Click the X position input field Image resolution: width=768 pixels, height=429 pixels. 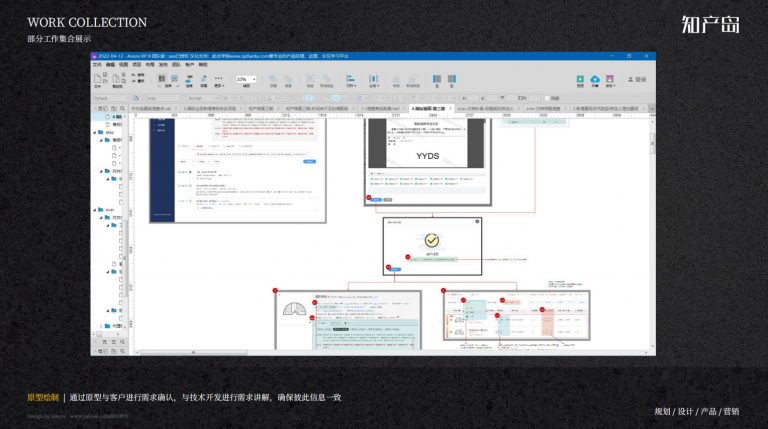pyautogui.click(x=471, y=98)
